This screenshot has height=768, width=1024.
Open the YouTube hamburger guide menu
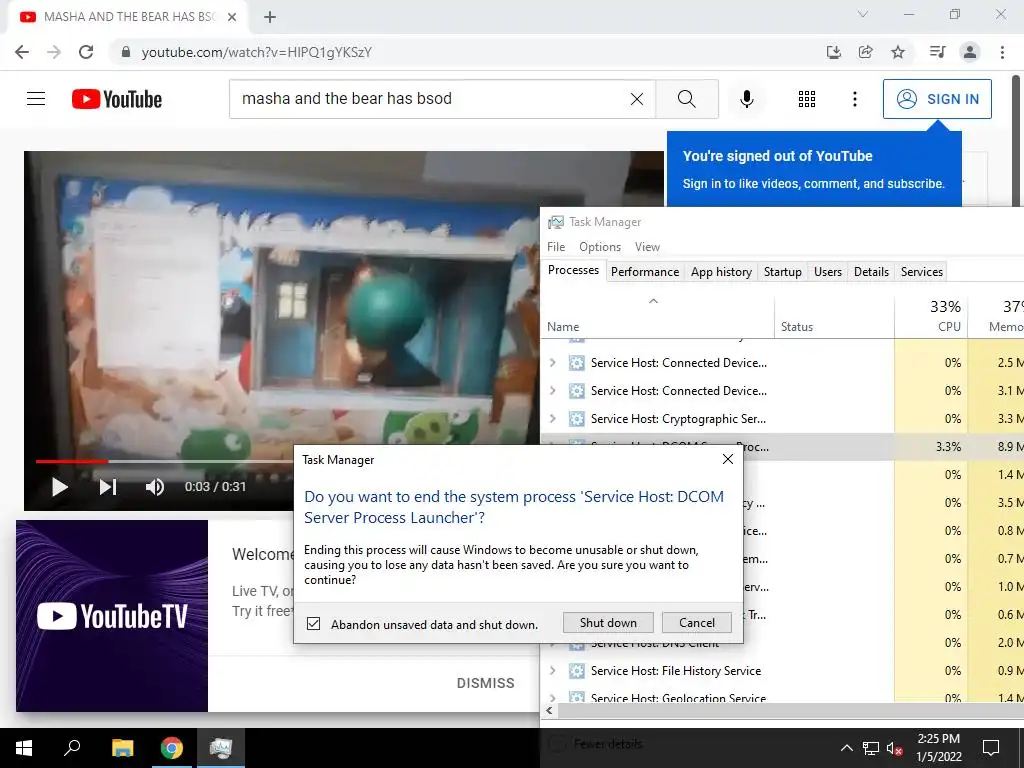tap(36, 99)
